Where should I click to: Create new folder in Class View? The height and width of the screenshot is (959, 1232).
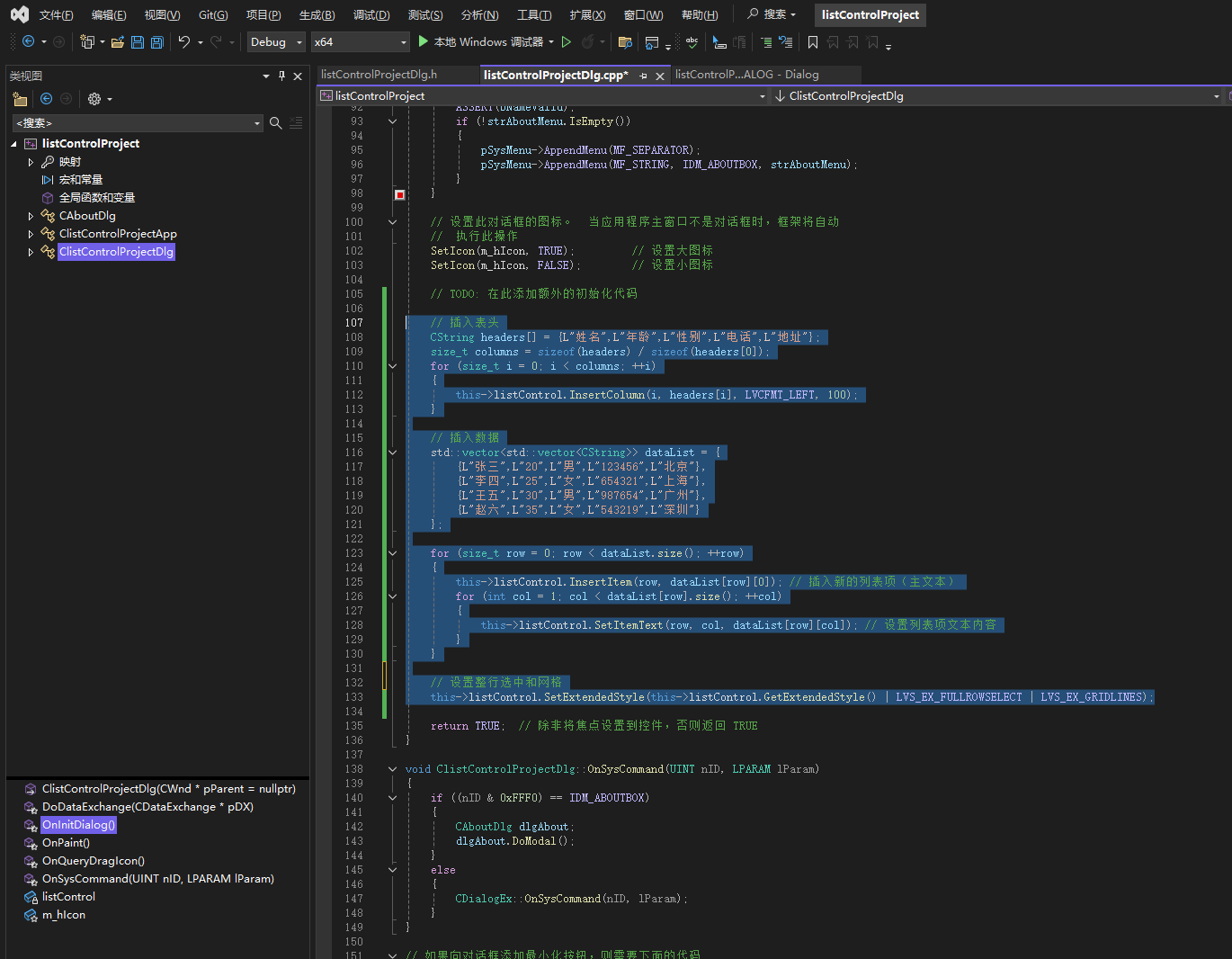click(x=20, y=99)
